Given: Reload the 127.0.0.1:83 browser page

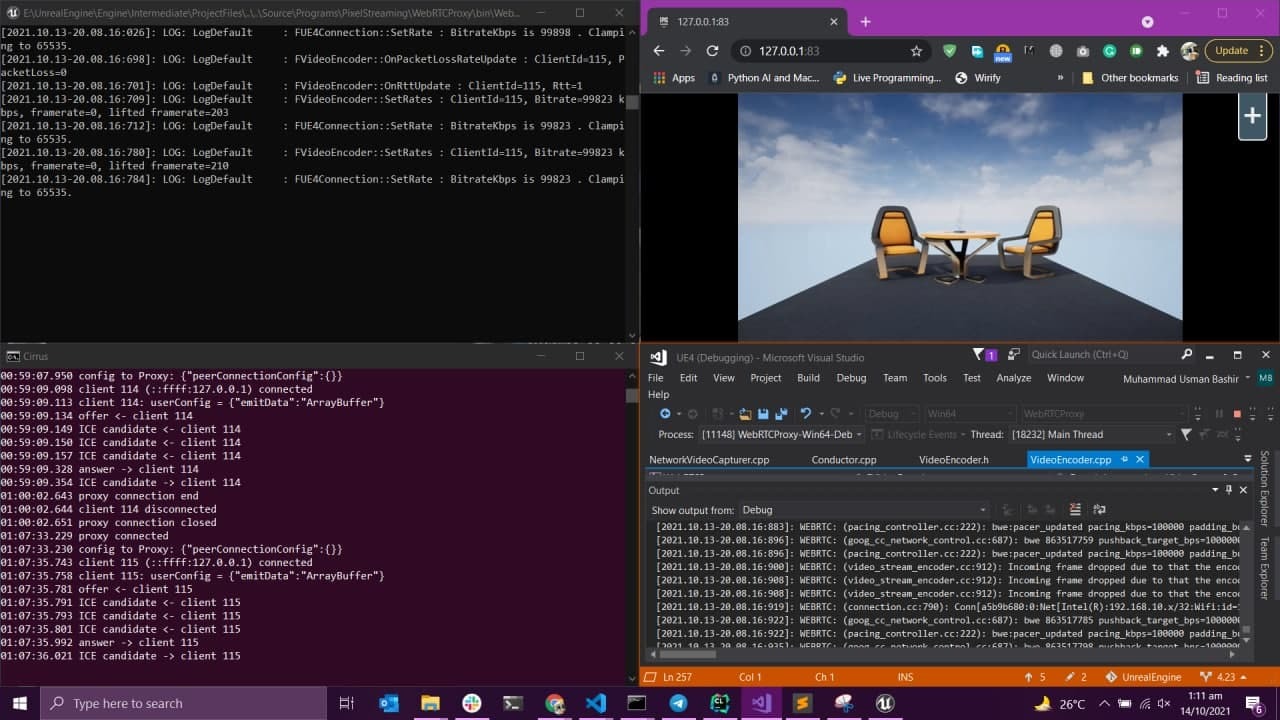Looking at the screenshot, I should coord(712,51).
